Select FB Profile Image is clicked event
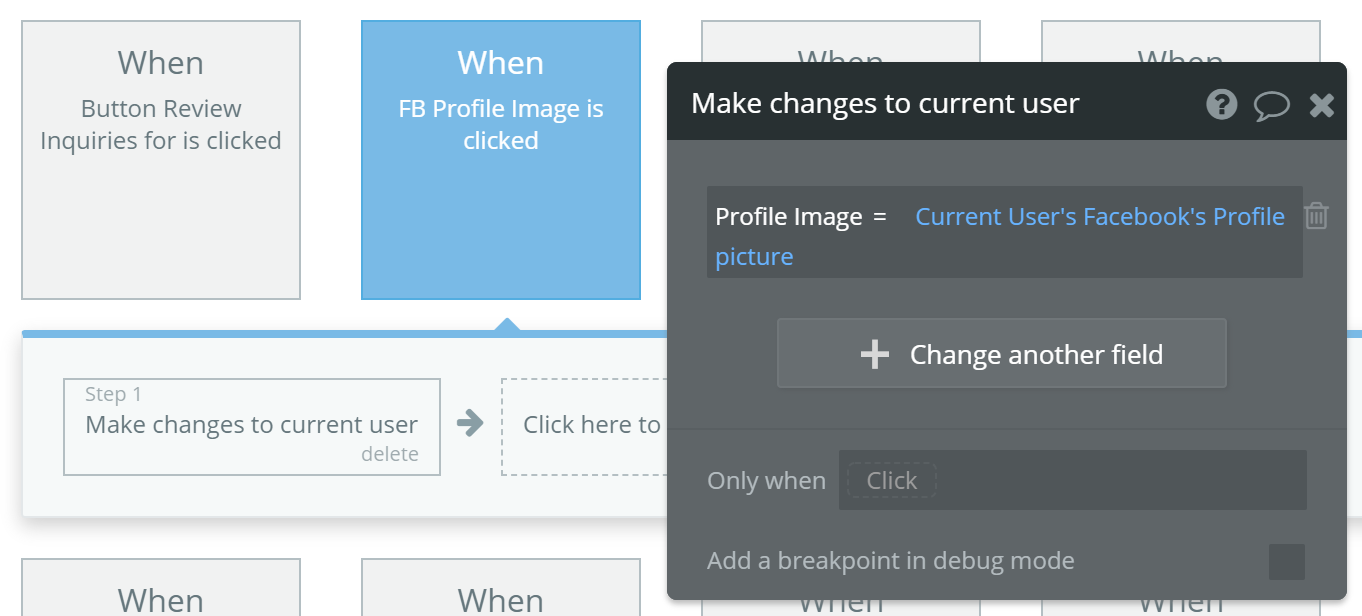The image size is (1362, 616). pyautogui.click(x=501, y=160)
